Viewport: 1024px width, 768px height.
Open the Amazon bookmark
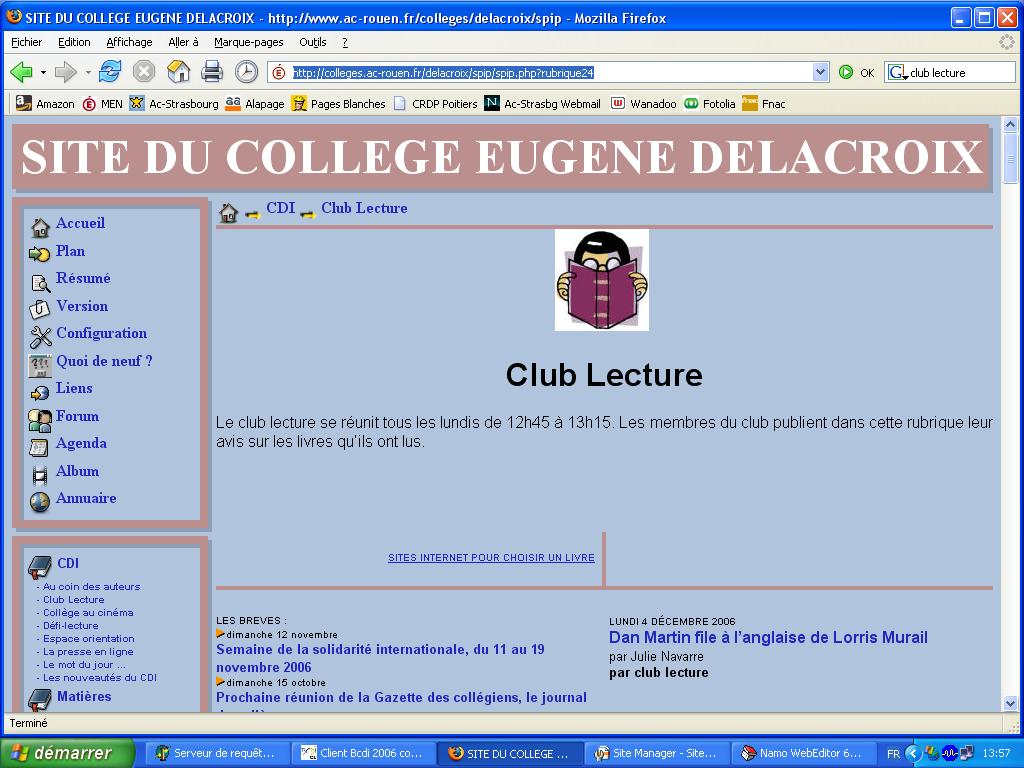coord(45,104)
